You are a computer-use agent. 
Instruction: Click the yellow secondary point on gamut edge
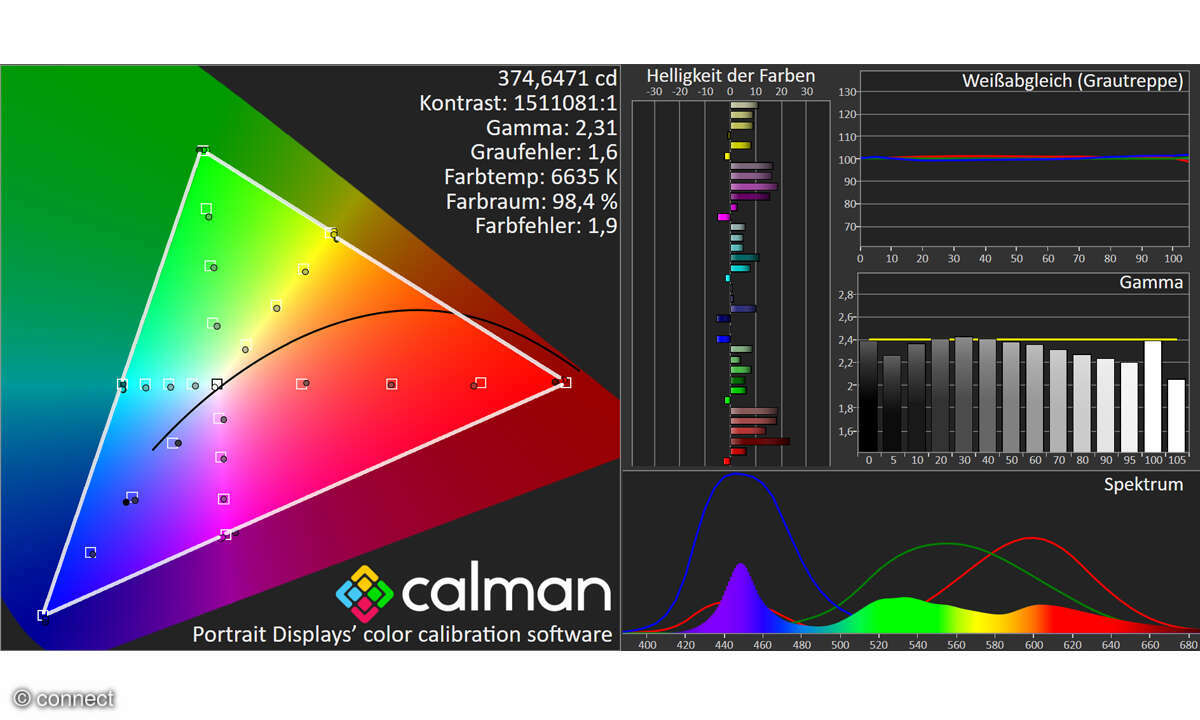pos(334,233)
